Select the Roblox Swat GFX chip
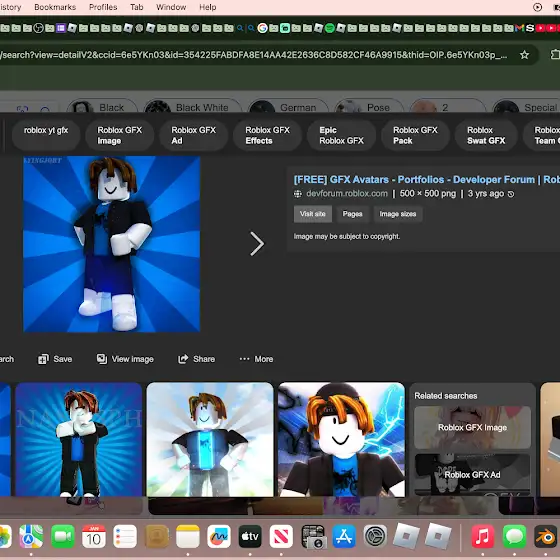 [486, 135]
